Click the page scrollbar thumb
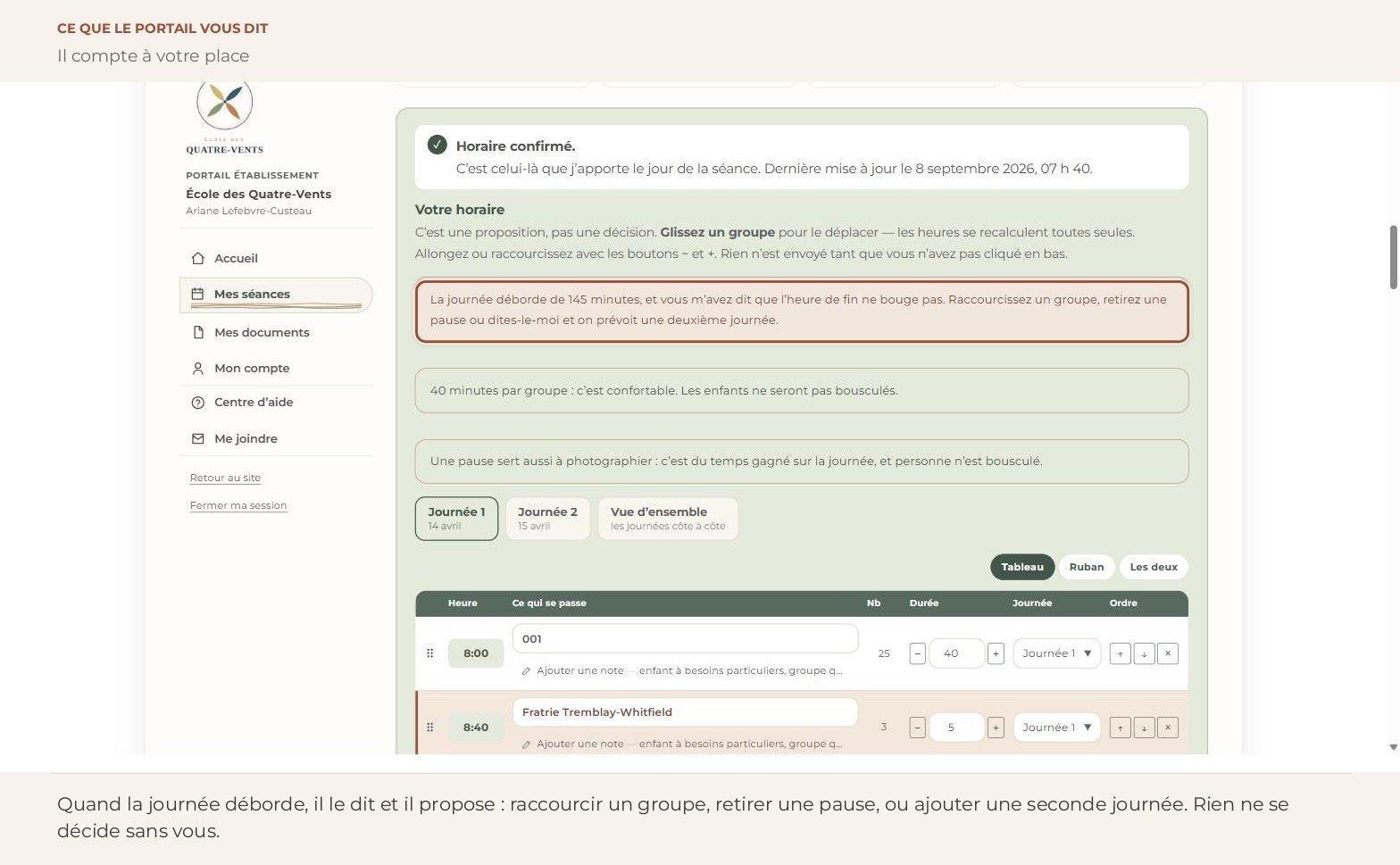Screen dimensions: 1400x865 (1393, 257)
